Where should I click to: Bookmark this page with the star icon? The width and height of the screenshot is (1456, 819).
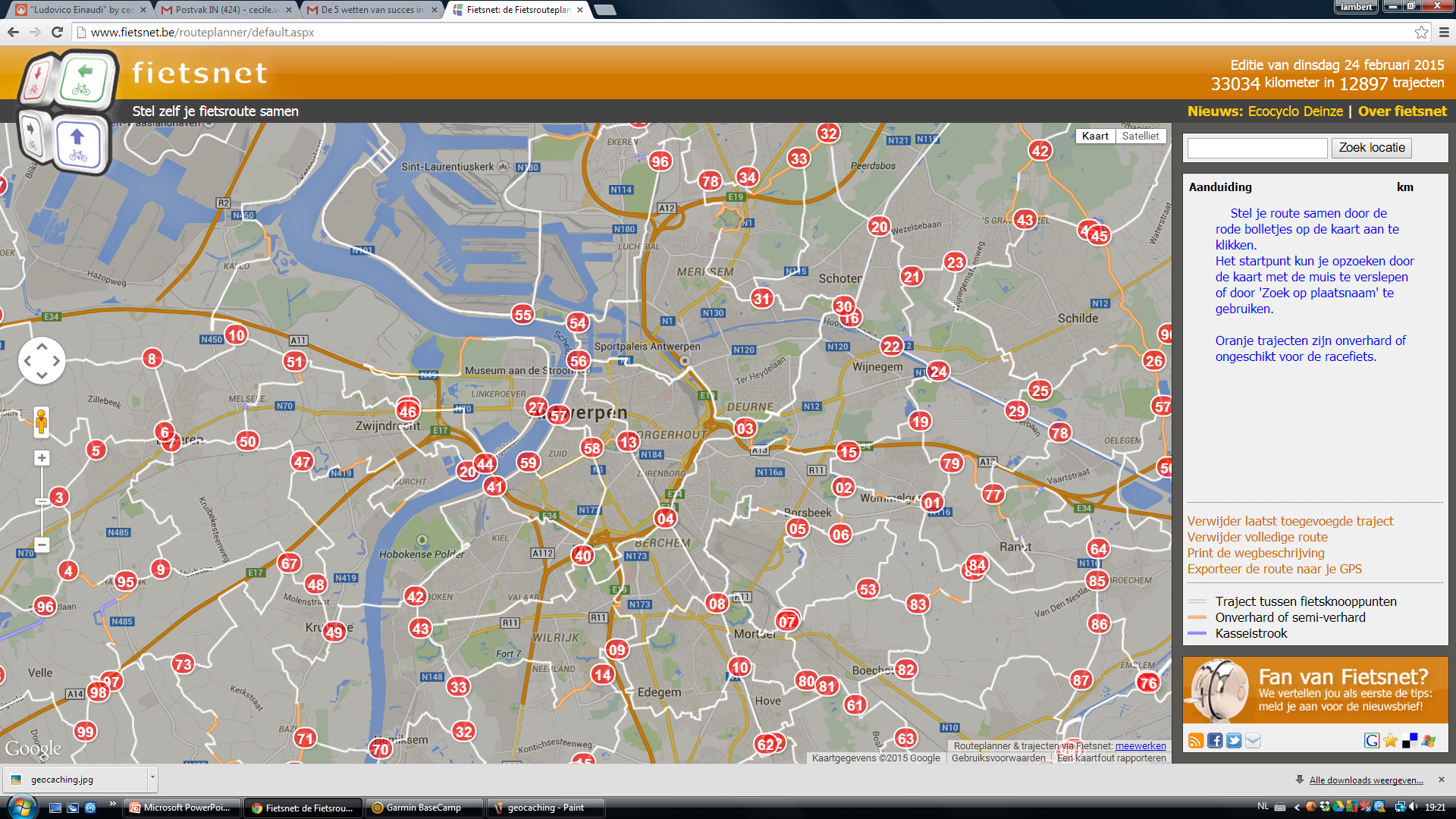(1421, 32)
